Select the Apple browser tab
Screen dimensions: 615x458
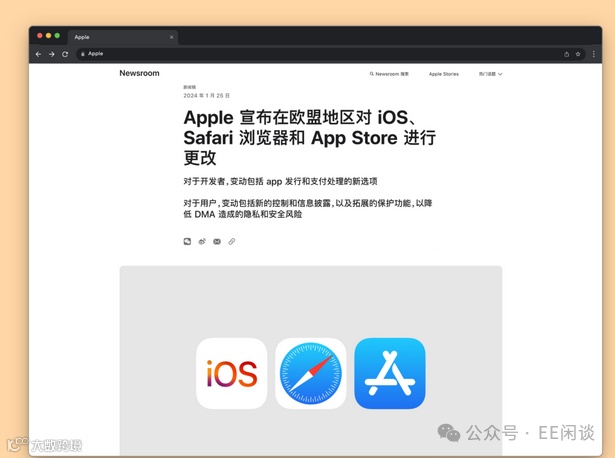pyautogui.click(x=123, y=37)
